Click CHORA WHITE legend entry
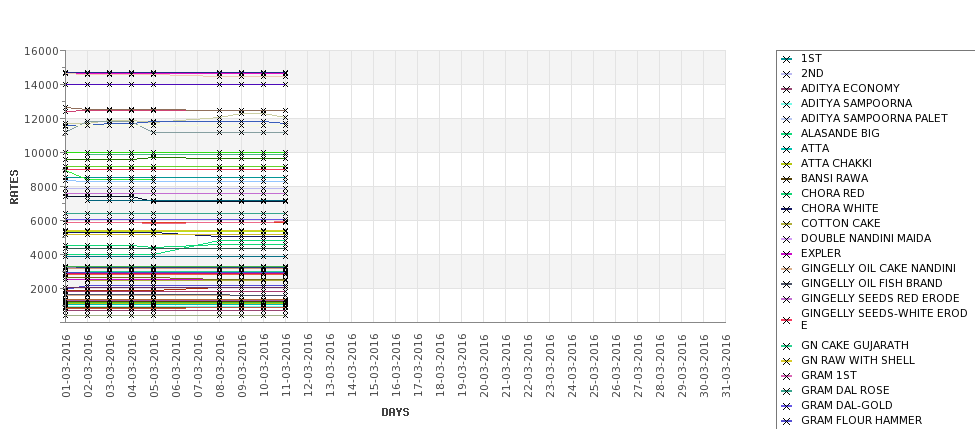 pos(839,208)
